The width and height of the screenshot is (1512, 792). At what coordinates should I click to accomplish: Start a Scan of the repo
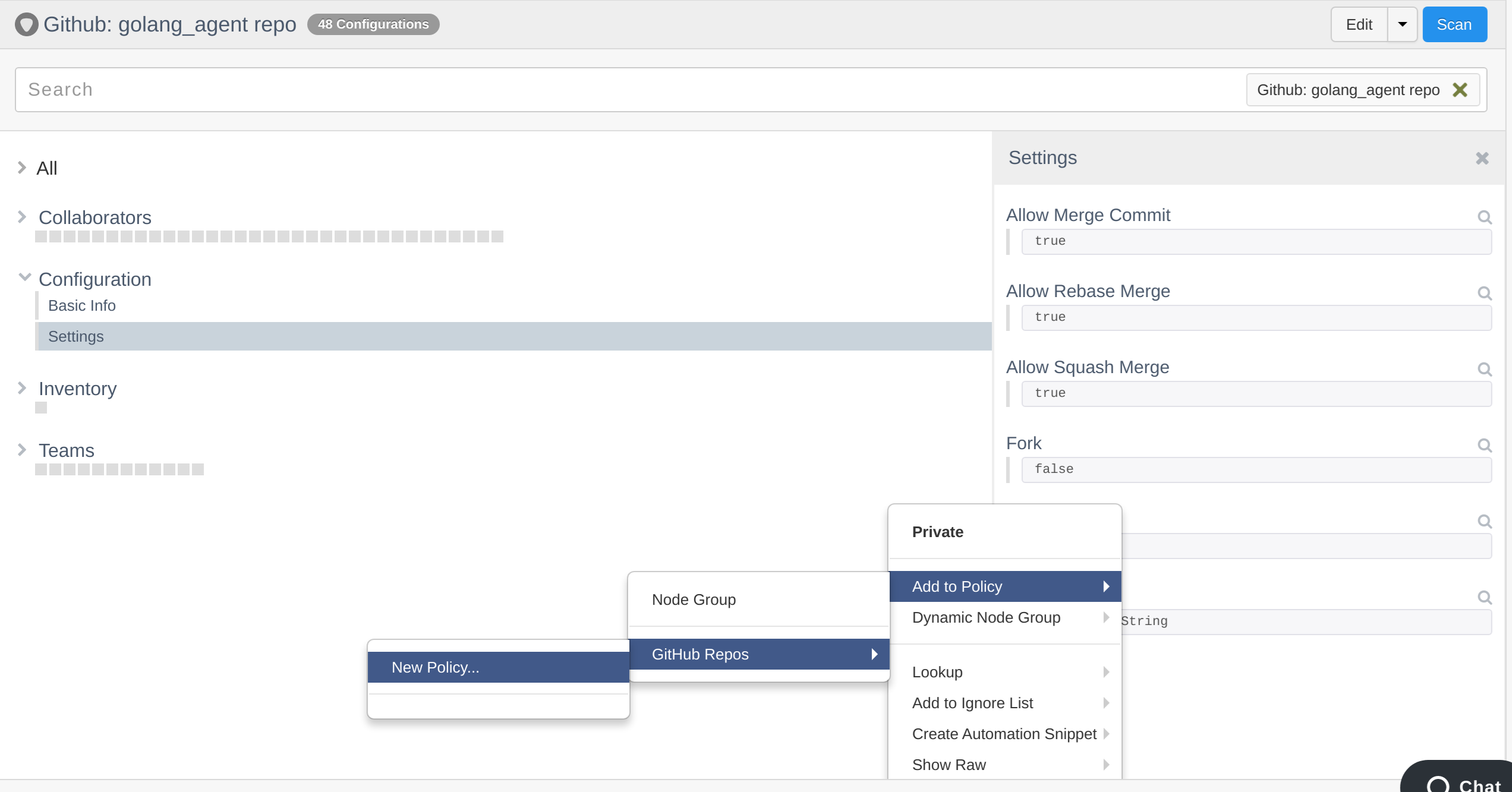[x=1454, y=24]
